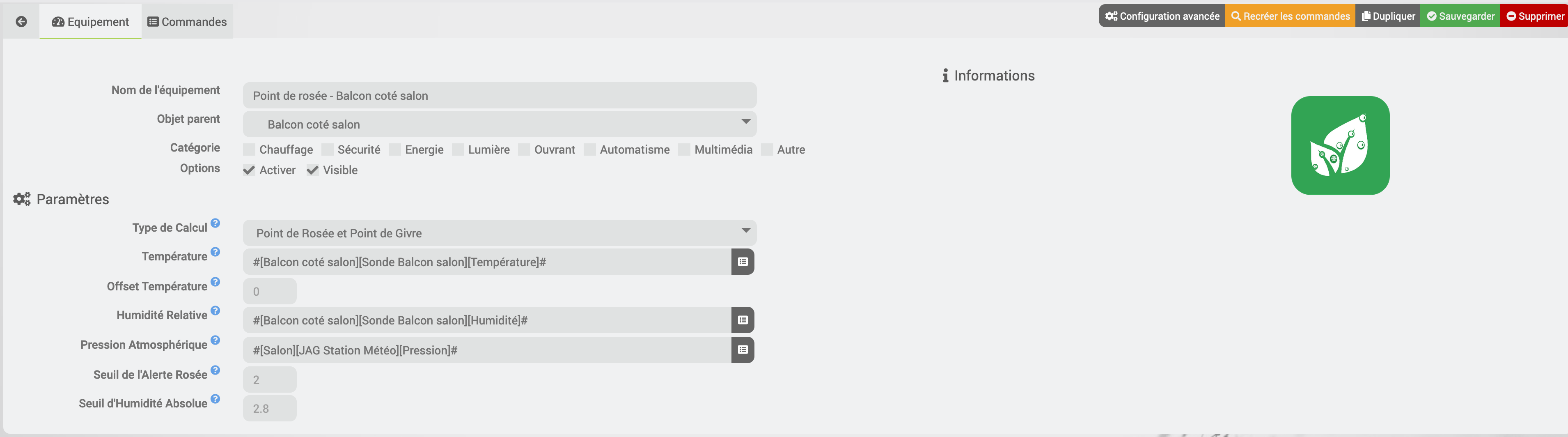Check the Multimédia category box
Viewport: 1568px width, 437px height.
[684, 150]
